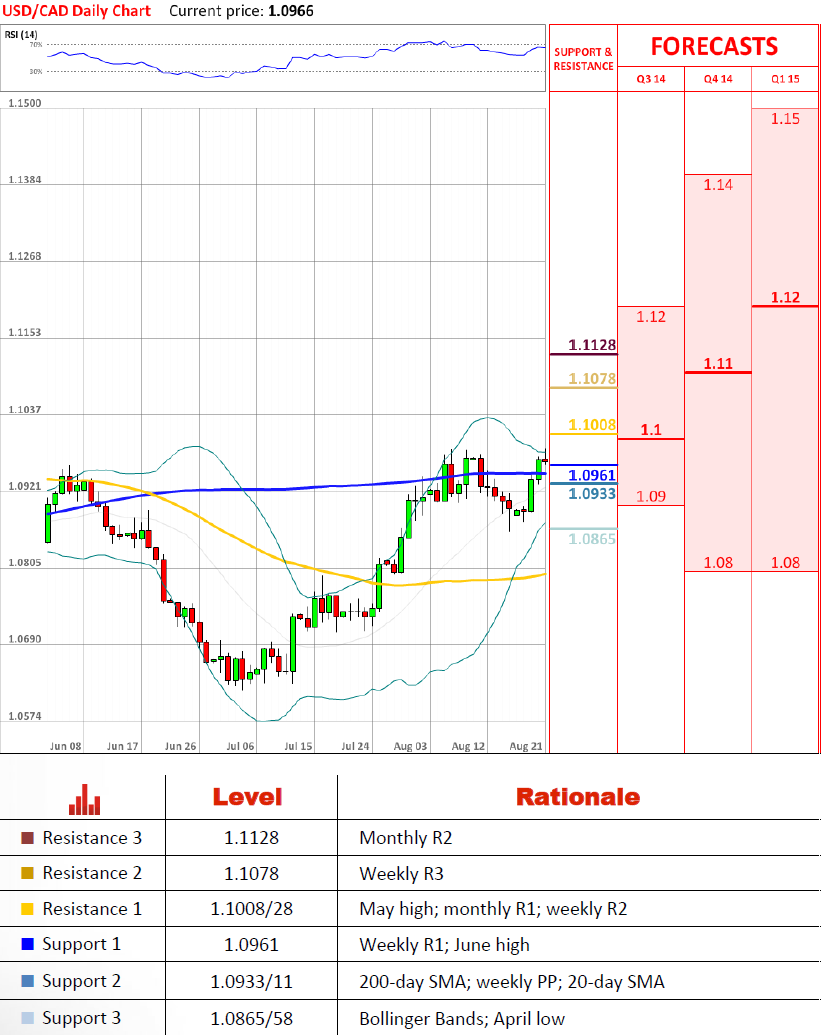The height and width of the screenshot is (1035, 821).
Task: Click the Support 1 row label
Action: [82, 945]
